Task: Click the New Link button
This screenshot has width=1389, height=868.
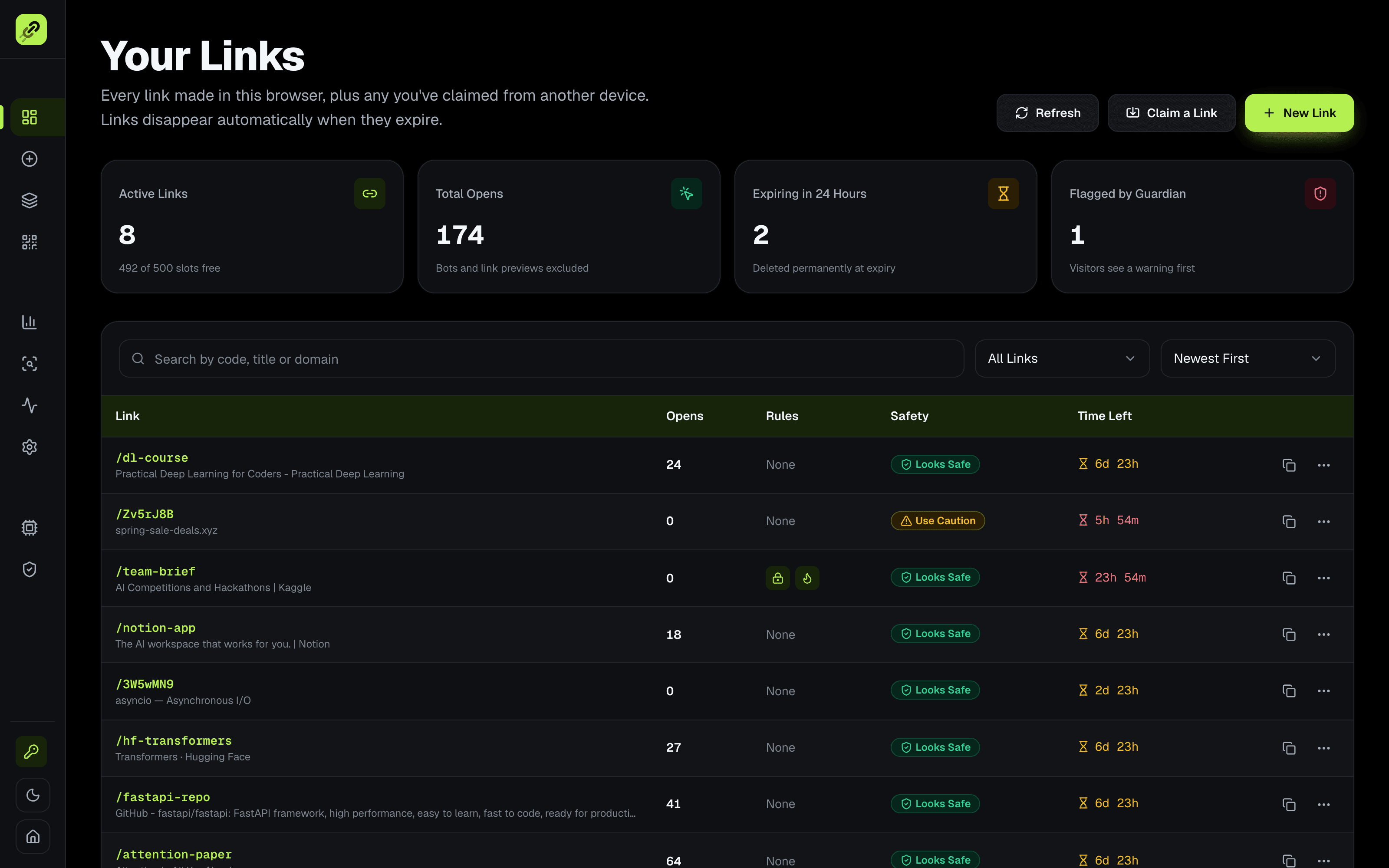Action: coord(1300,113)
